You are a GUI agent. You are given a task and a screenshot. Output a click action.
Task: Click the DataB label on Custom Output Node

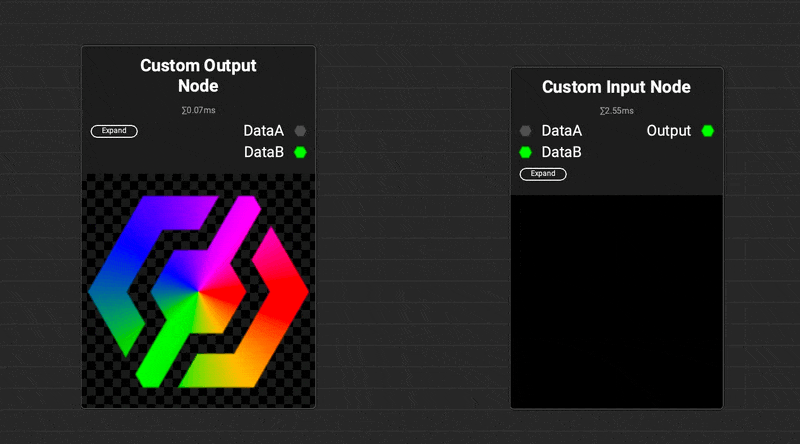click(264, 153)
